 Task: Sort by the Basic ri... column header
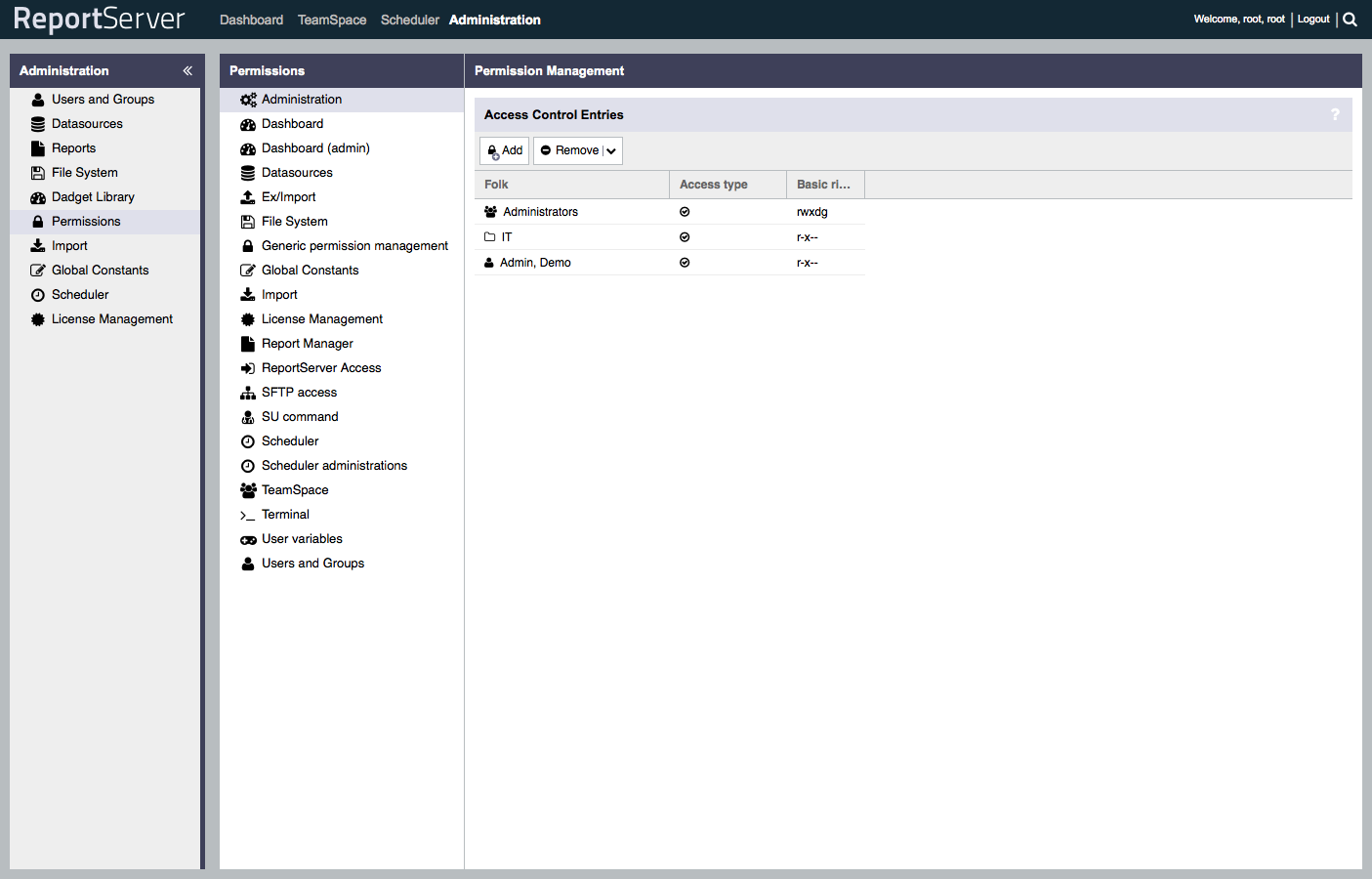tap(825, 185)
